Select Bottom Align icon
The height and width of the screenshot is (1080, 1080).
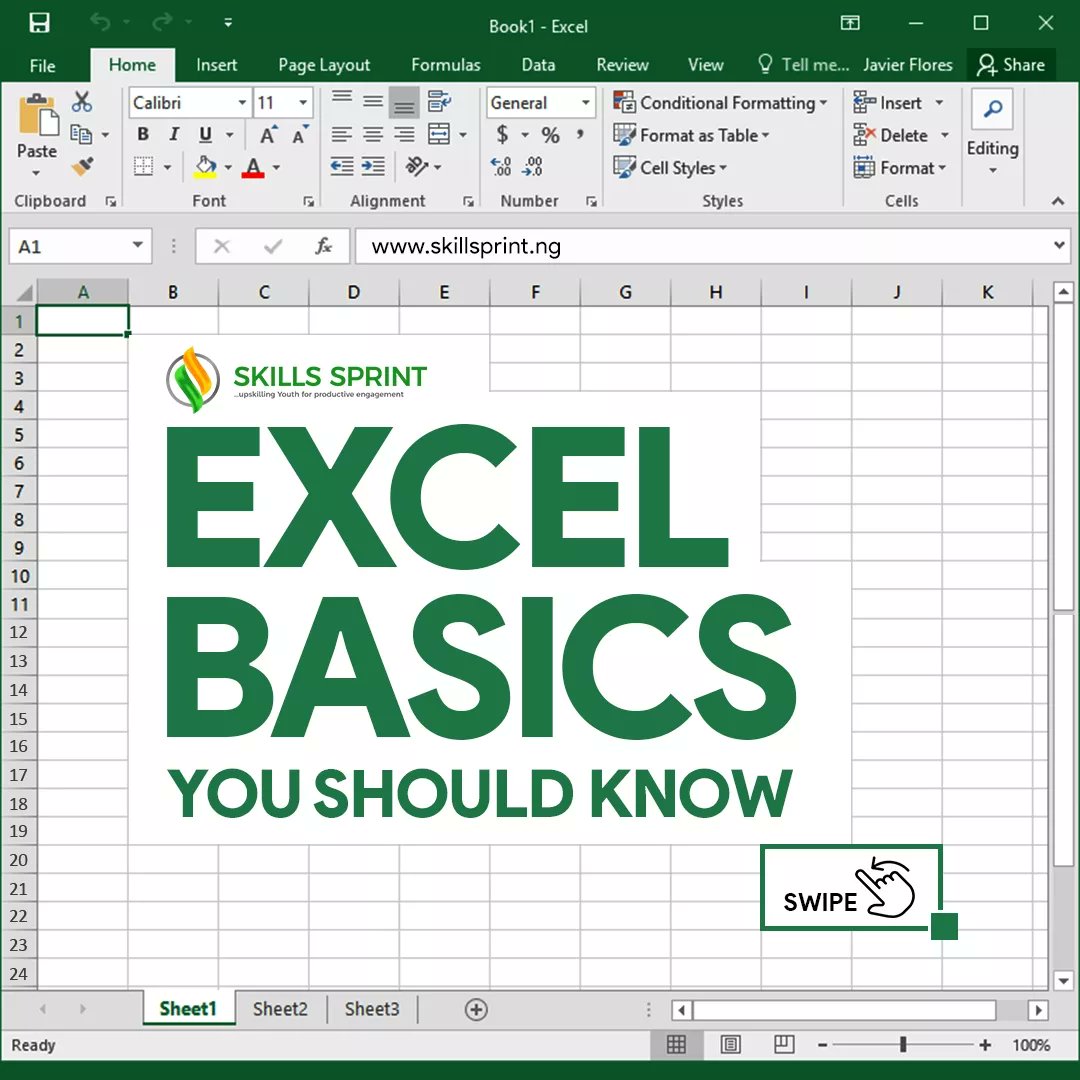point(404,103)
